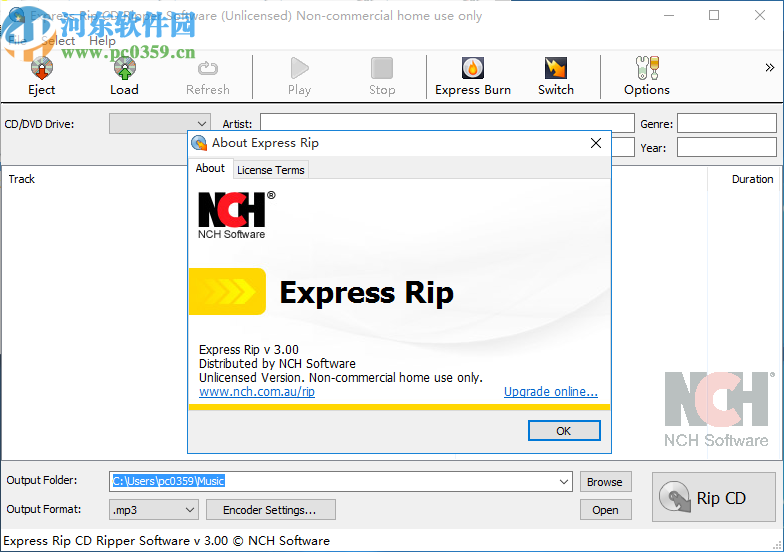Click the Artist input field

[447, 123]
